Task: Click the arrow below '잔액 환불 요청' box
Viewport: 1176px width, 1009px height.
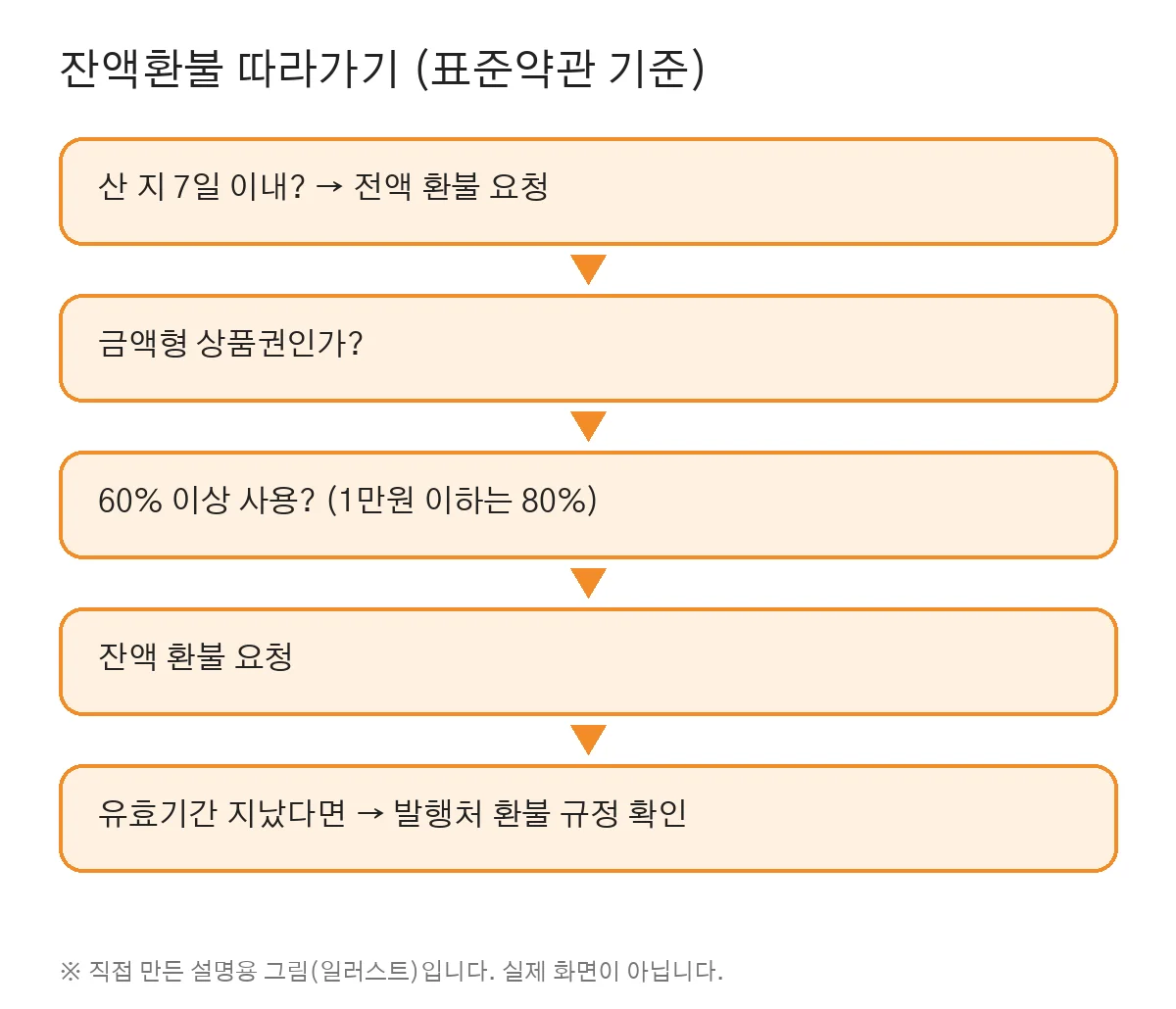Action: point(588,740)
